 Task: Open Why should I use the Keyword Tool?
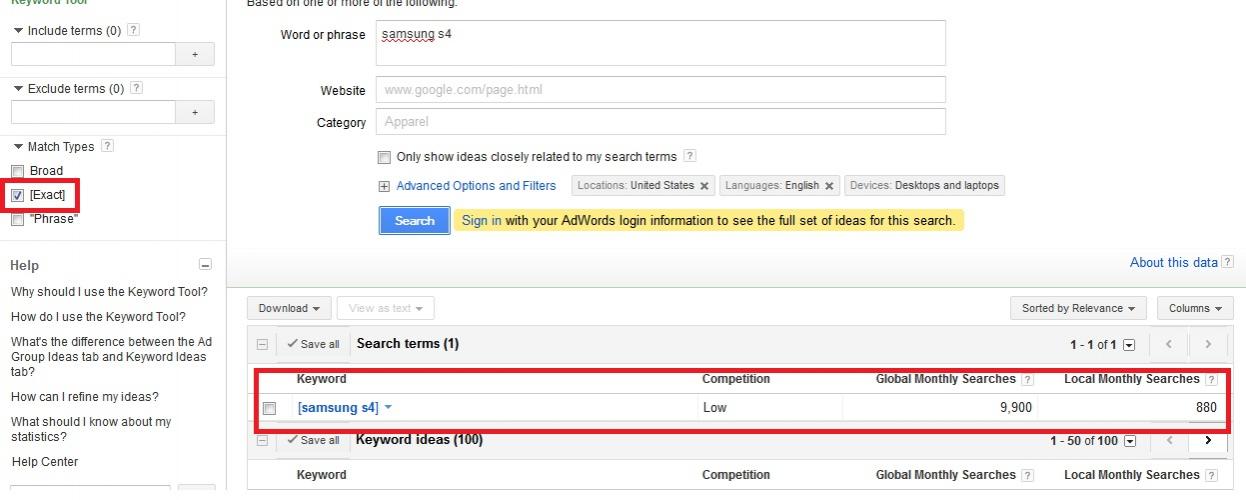click(109, 292)
